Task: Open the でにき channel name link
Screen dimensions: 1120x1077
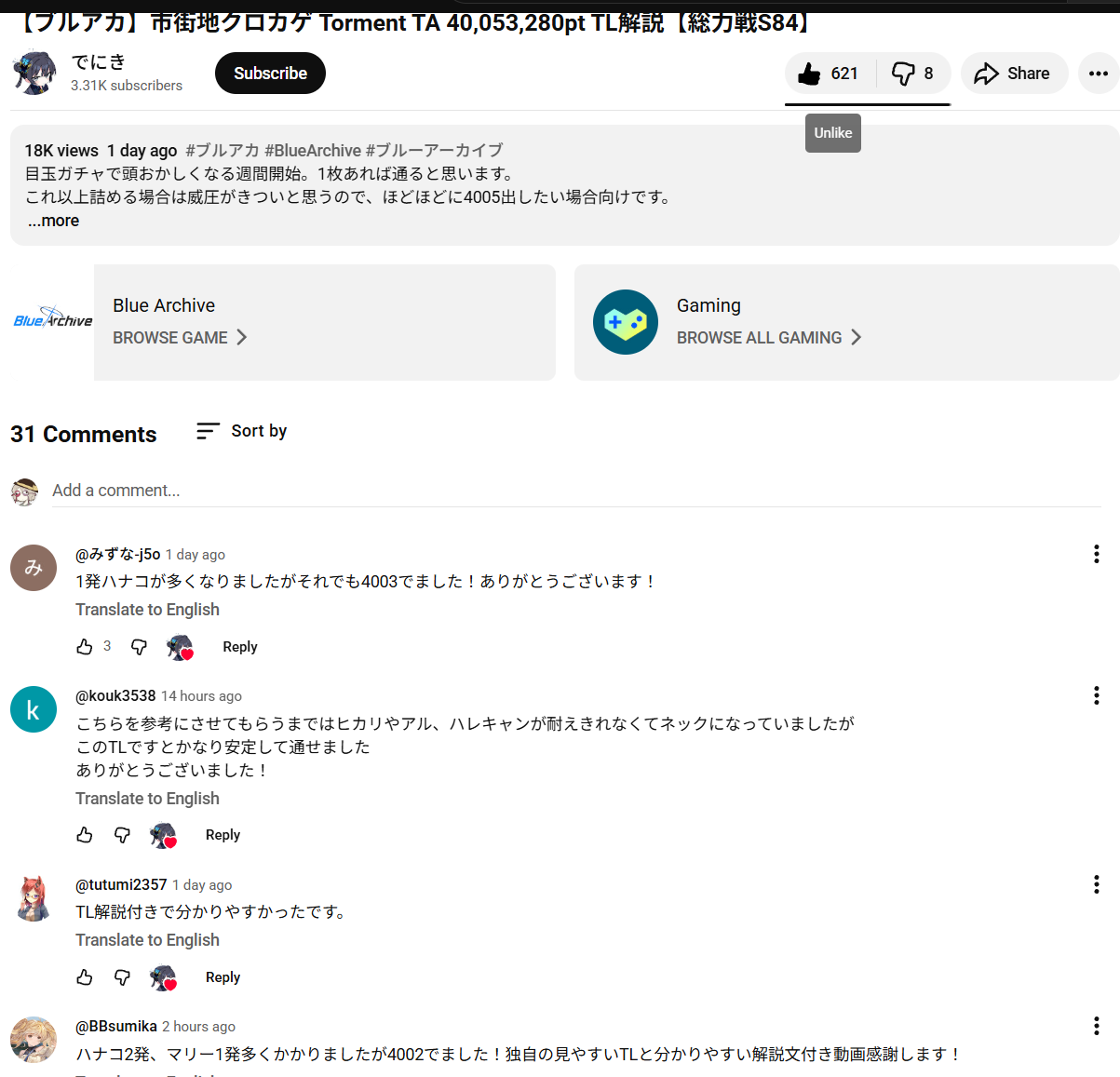Action: click(98, 61)
